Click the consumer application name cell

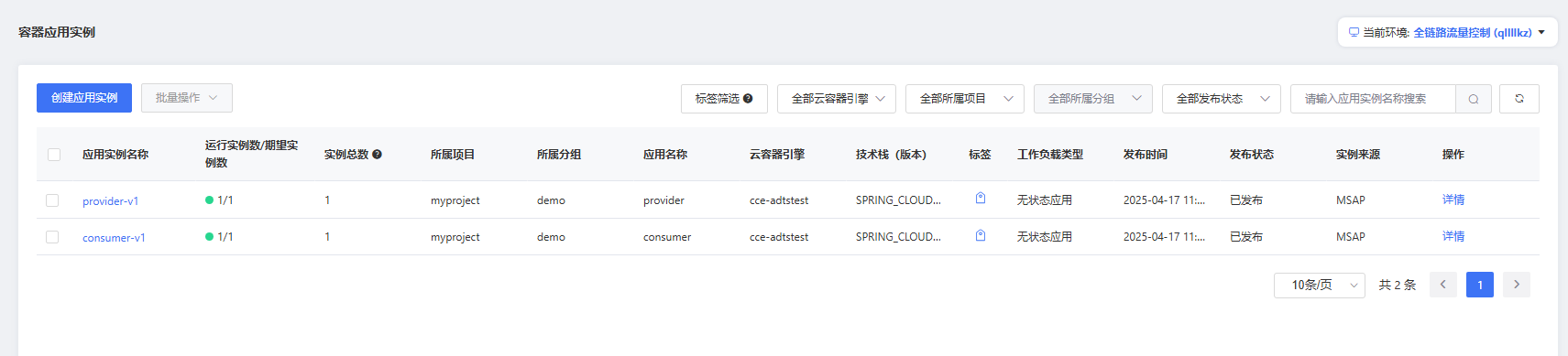click(667, 237)
